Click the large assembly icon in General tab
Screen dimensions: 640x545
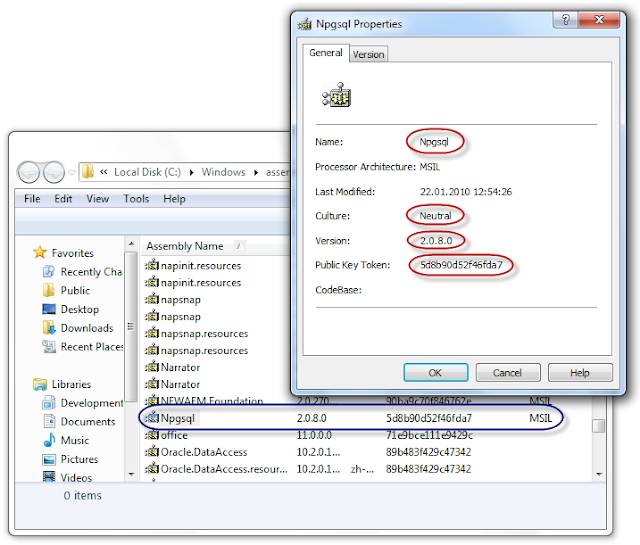point(337,95)
